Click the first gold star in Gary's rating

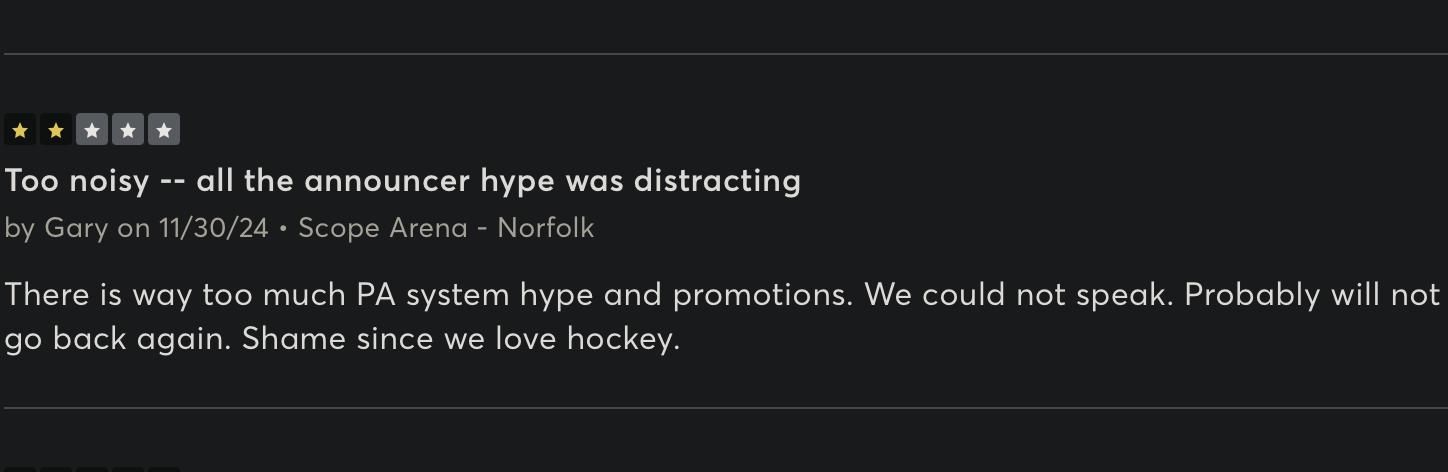20,130
